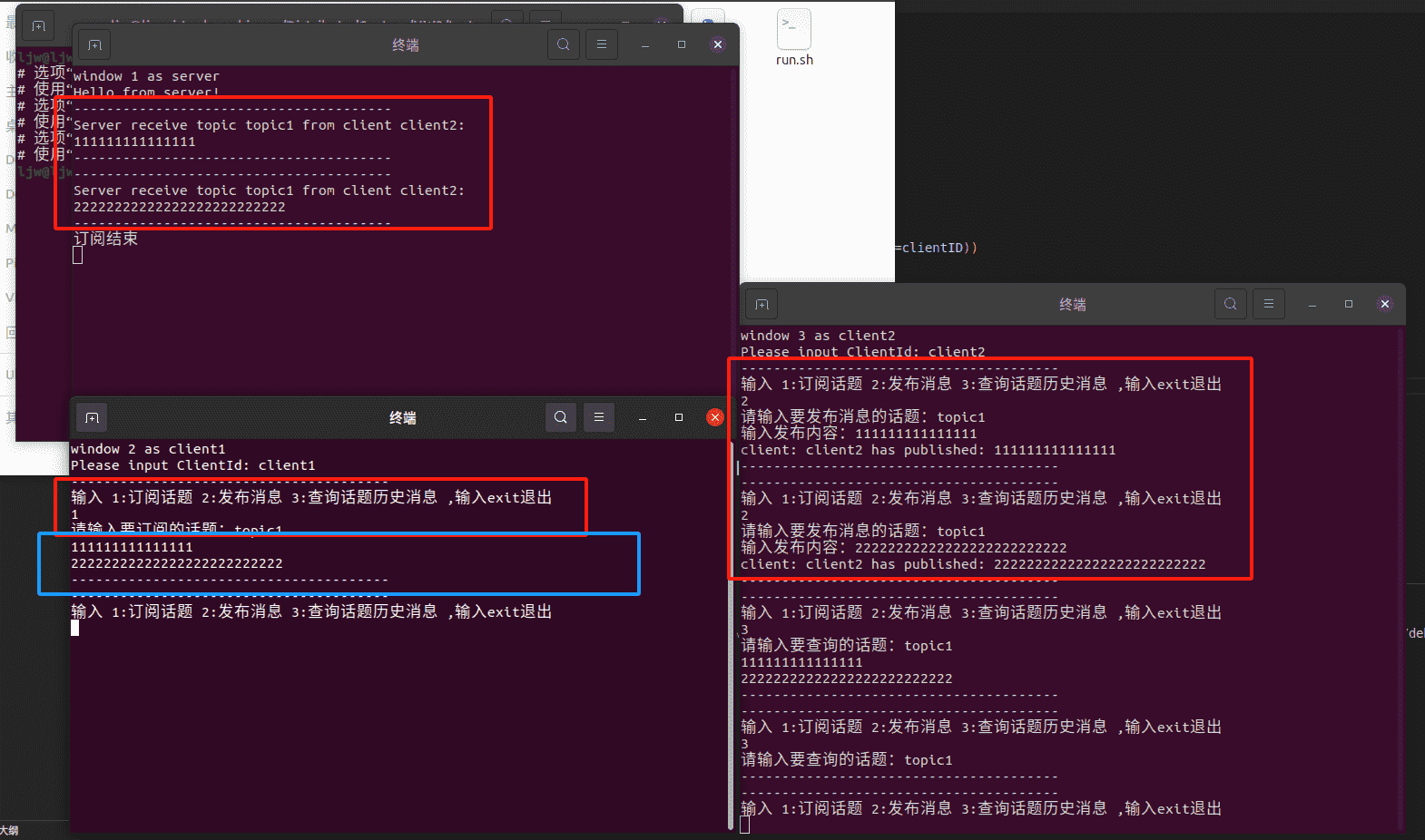
Task: Select the run.sh file icon on desktop
Action: pyautogui.click(x=793, y=29)
